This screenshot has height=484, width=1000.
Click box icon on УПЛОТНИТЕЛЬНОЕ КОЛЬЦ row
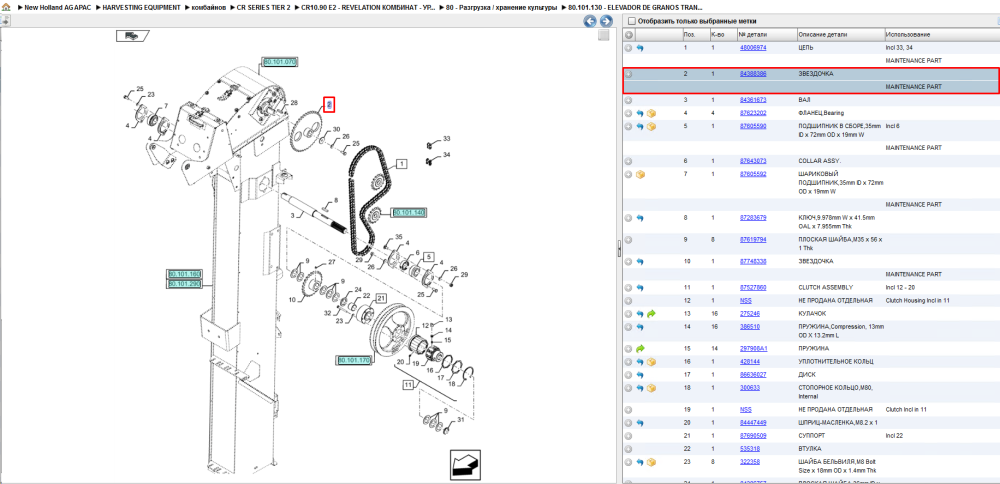click(652, 362)
